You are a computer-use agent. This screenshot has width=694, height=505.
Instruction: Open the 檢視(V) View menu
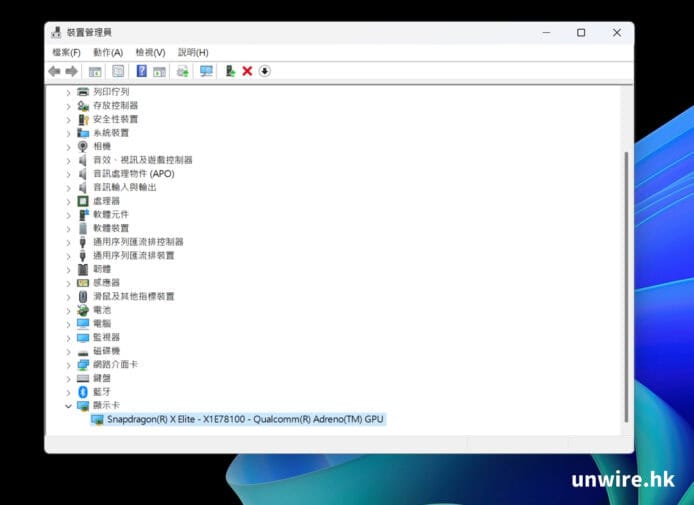[150, 52]
